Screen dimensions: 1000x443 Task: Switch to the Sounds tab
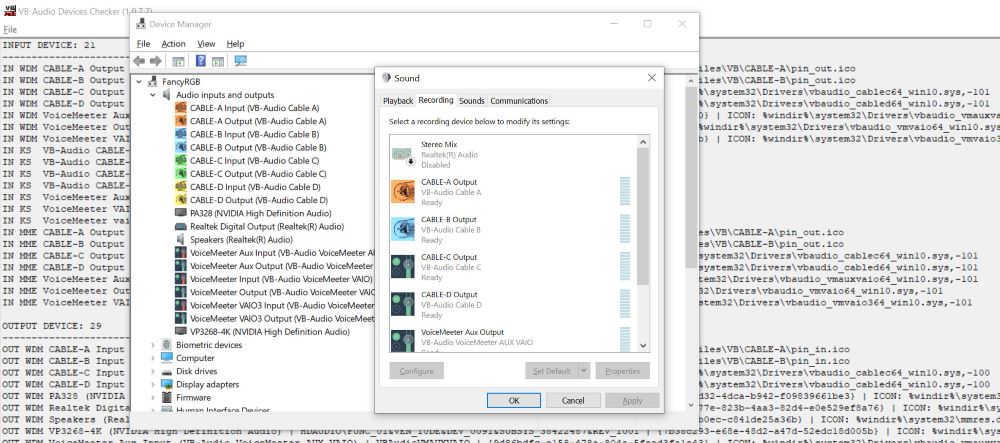472,101
